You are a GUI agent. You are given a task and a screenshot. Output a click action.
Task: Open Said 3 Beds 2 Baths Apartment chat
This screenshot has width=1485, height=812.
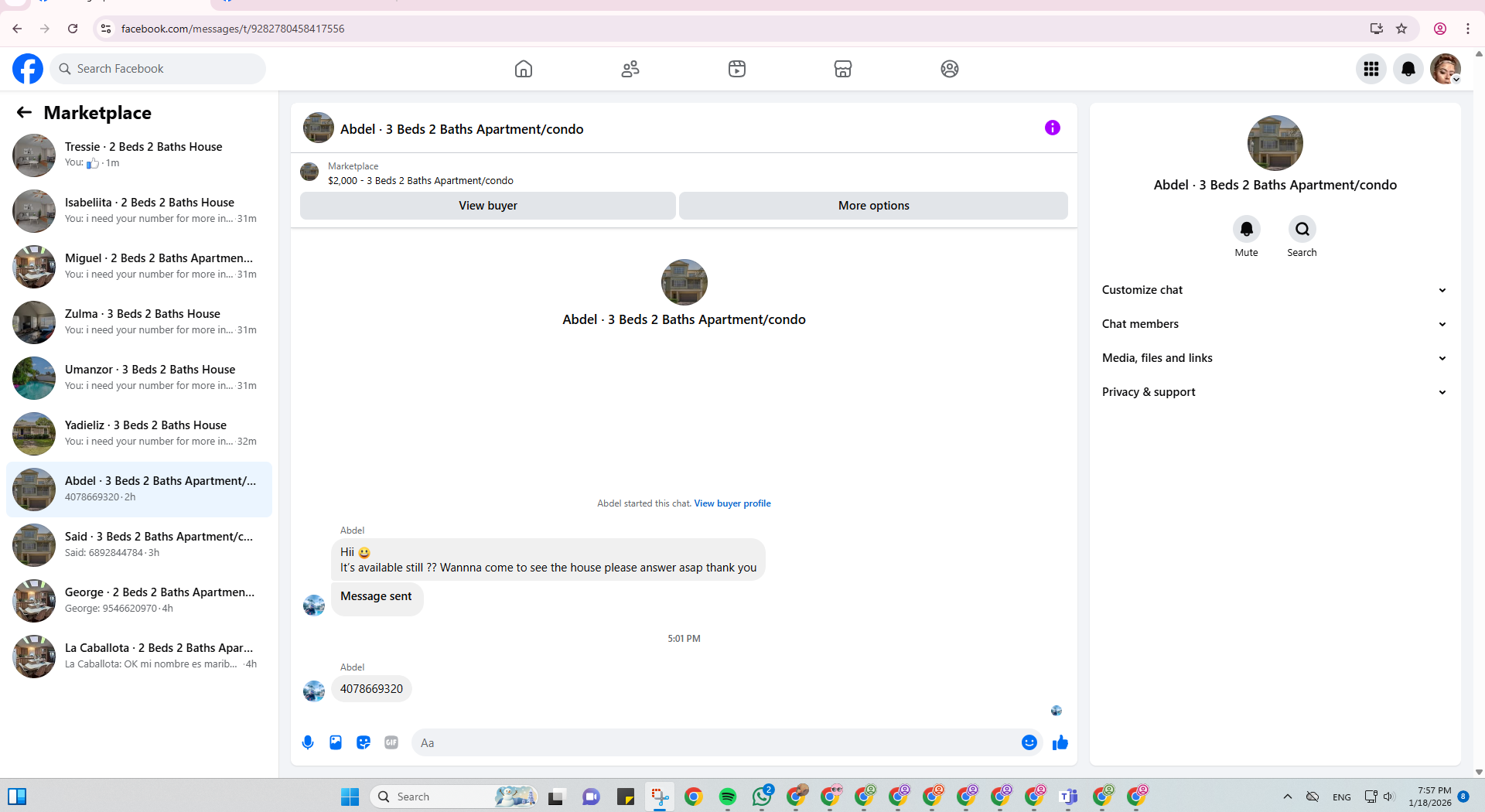139,545
